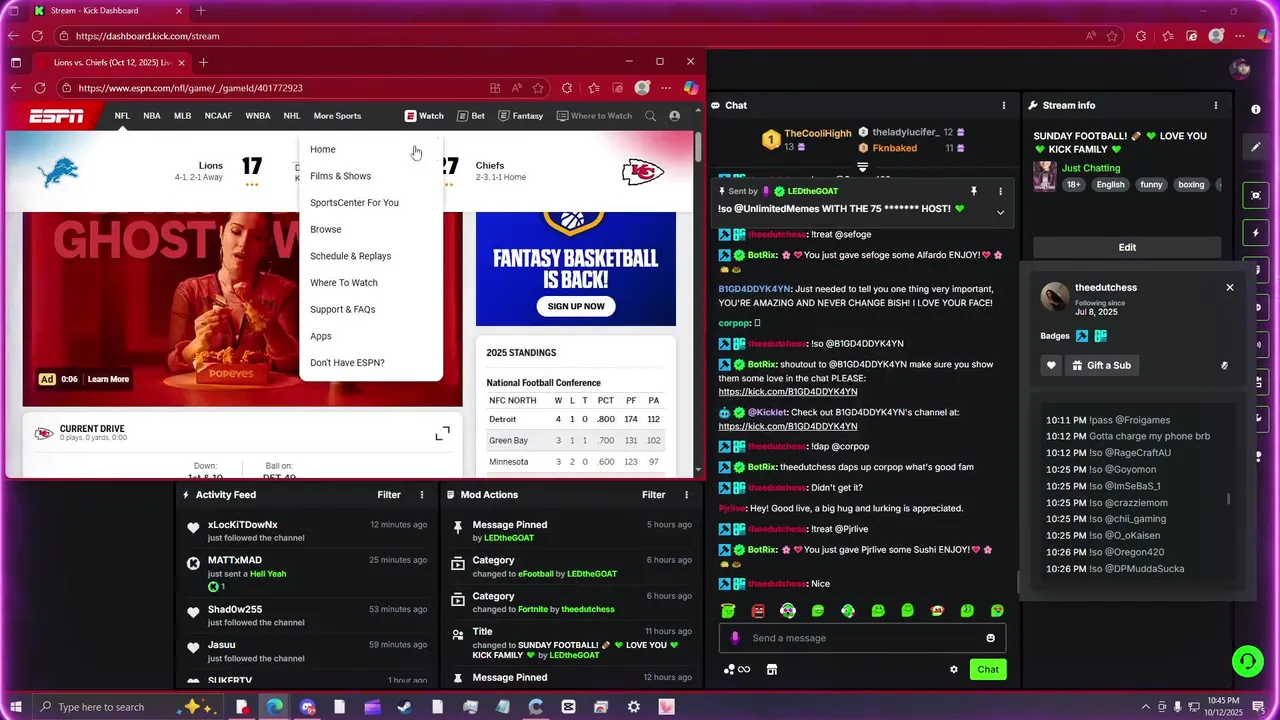The height and width of the screenshot is (720, 1280).
Task: Open extensions puzzle icon in ESPN window
Action: click(x=567, y=88)
